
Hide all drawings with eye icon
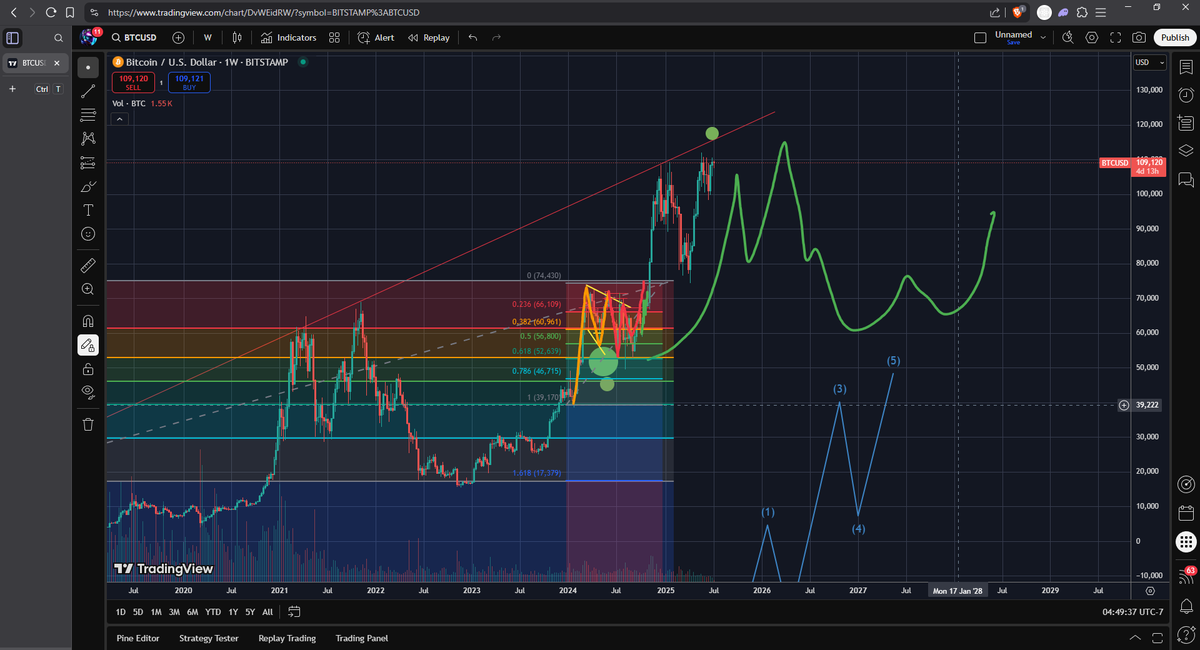(x=88, y=392)
